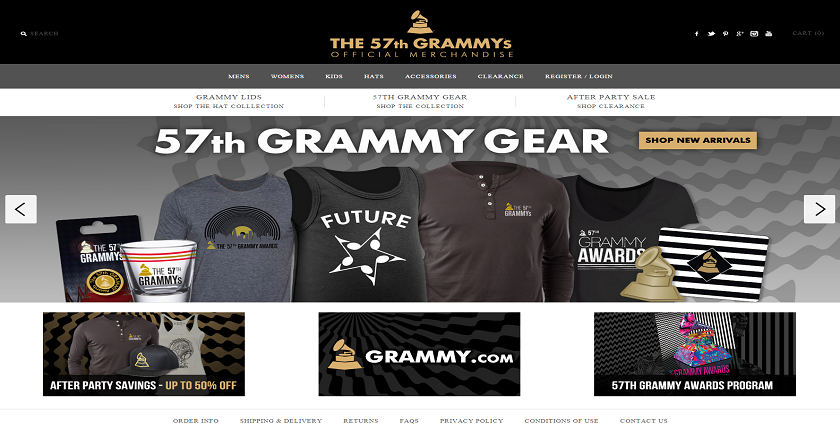Open After Party Savings banner
Image resolution: width=840 pixels, height=433 pixels.
pos(144,354)
